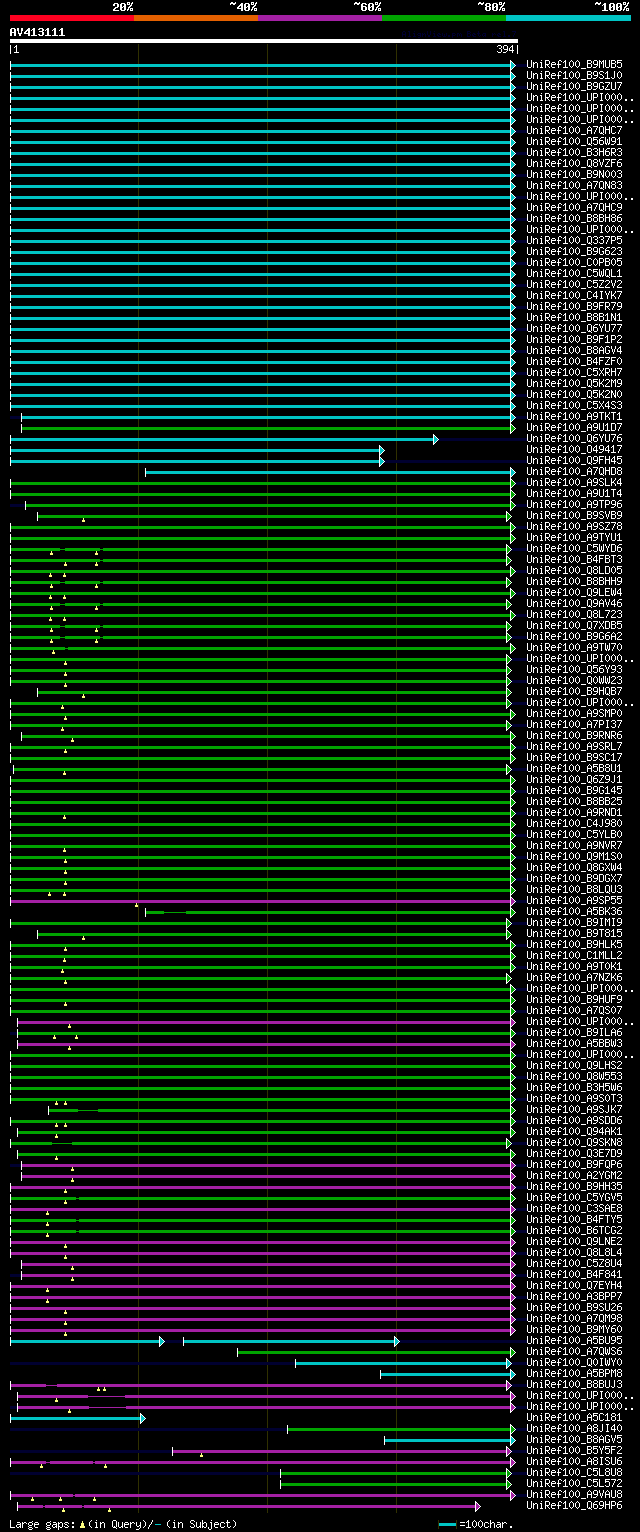Click the UniRef100_A5C181 label

tap(574, 1417)
